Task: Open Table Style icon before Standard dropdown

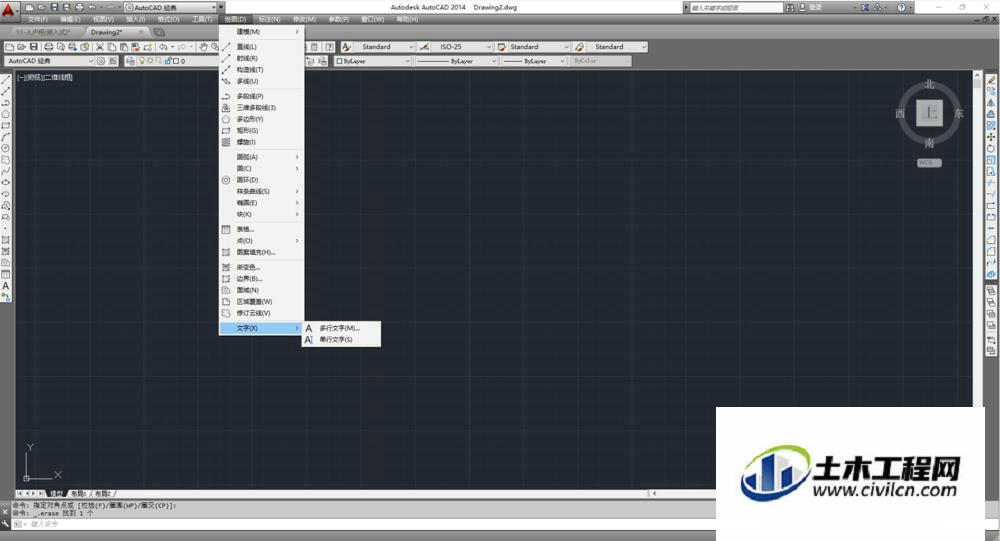Action: tap(502, 47)
